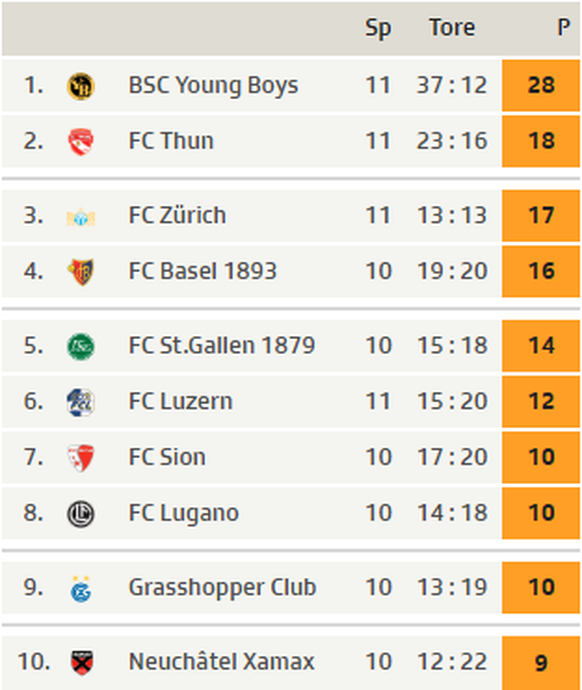Click the FC Lugano circular logo
Image resolution: width=582 pixels, height=690 pixels.
[x=81, y=514]
